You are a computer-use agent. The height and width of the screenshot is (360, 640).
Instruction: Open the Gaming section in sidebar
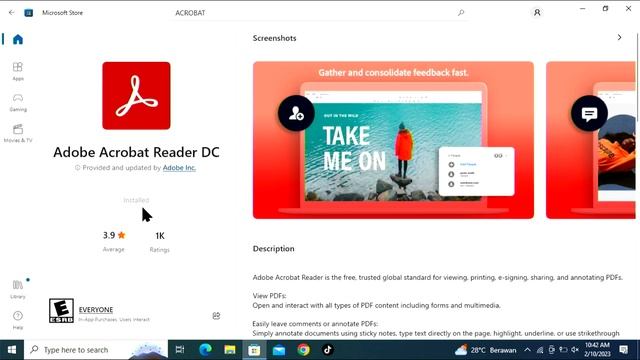[x=18, y=102]
